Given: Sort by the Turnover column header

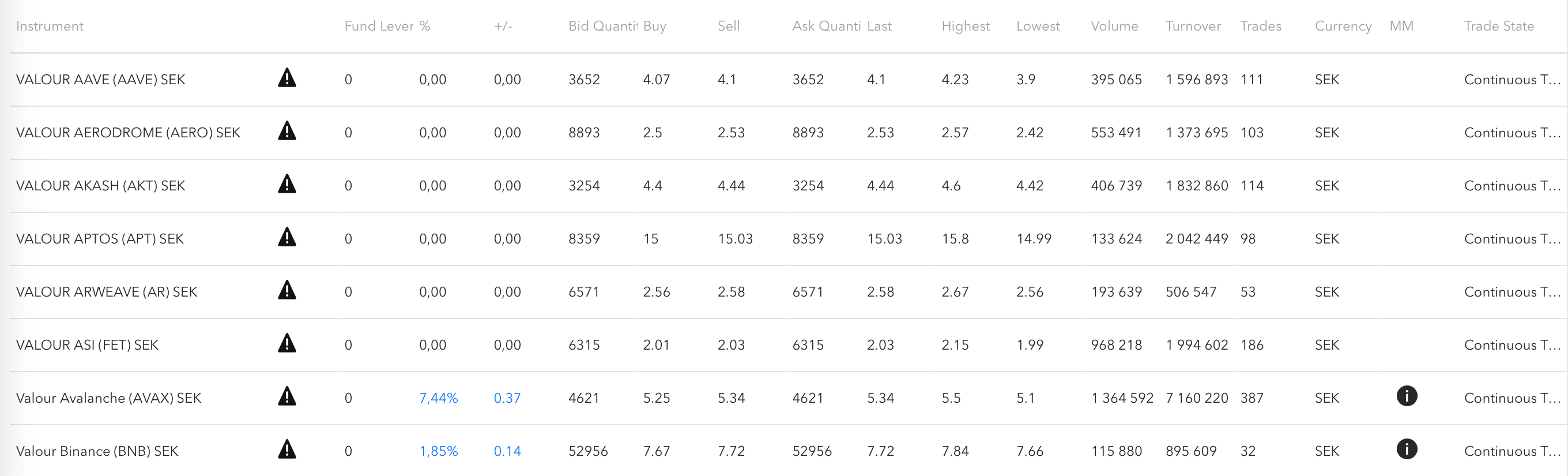Looking at the screenshot, I should [1193, 26].
